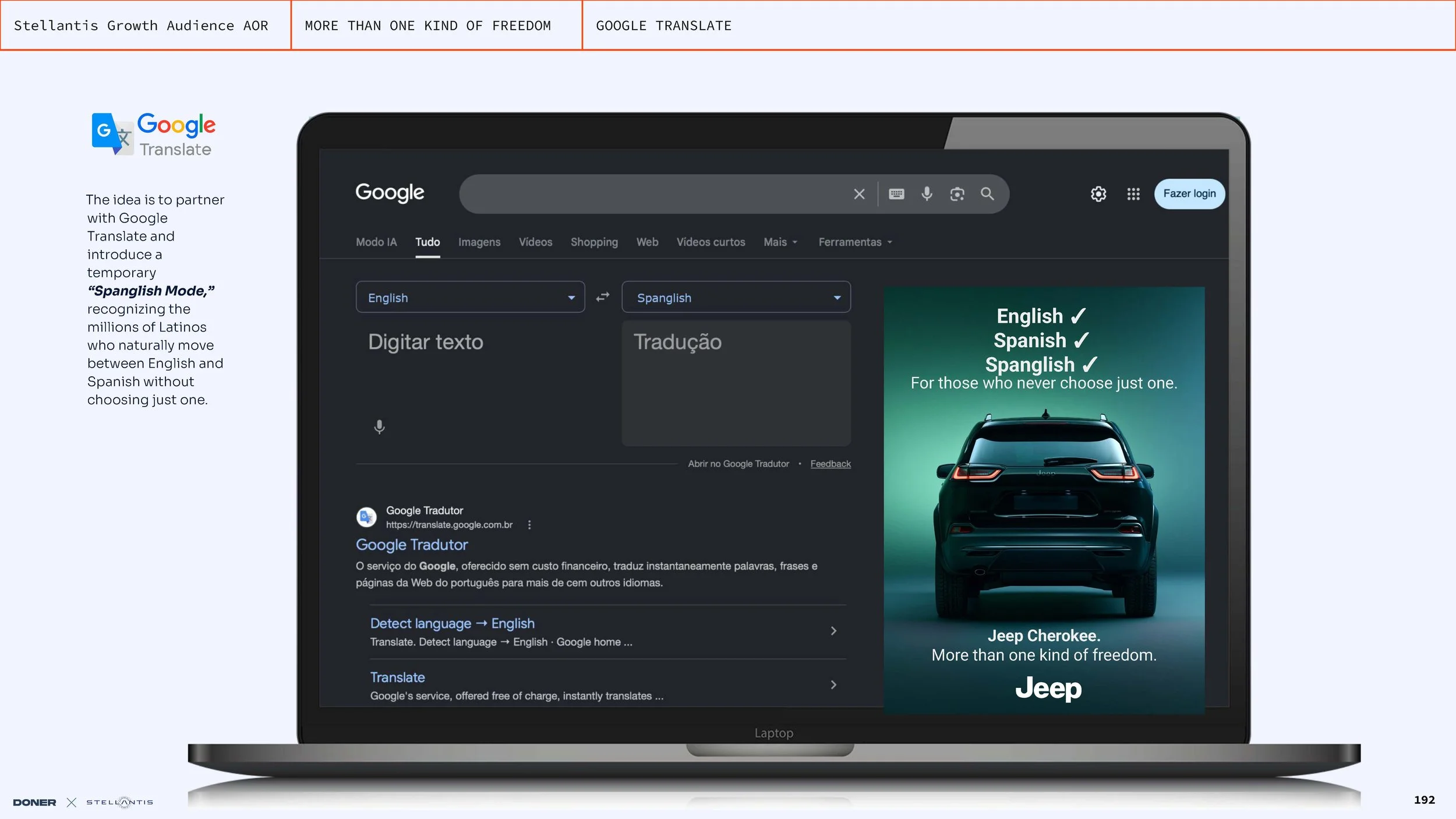Open the Google apps grid icon

1133,194
